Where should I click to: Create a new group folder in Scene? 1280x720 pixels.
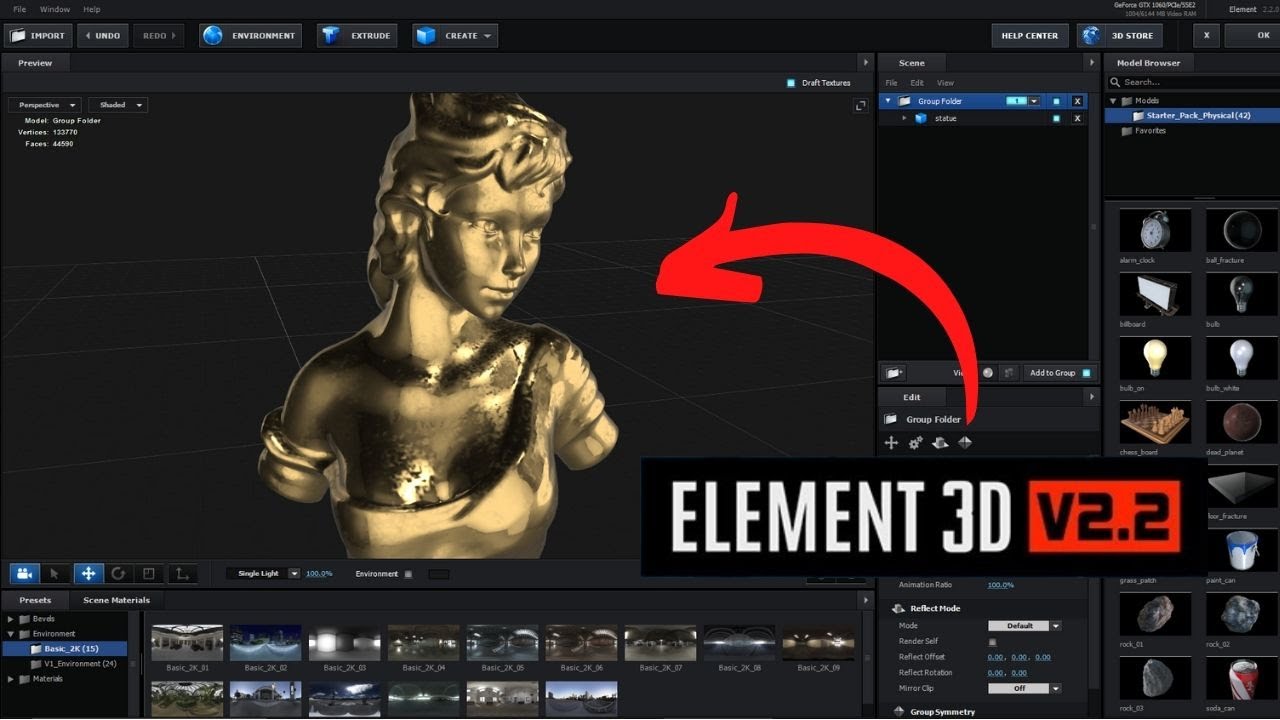coord(894,372)
